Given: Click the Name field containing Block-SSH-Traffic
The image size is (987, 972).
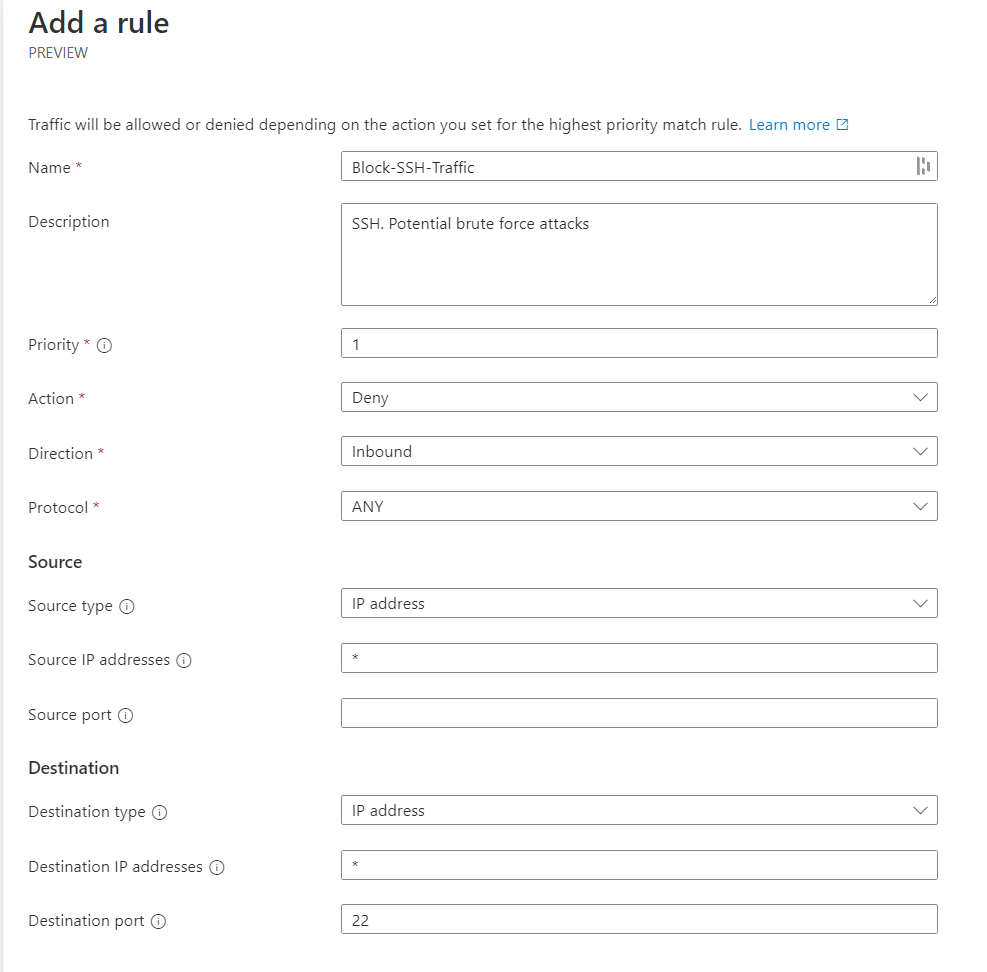Looking at the screenshot, I should click(x=625, y=167).
